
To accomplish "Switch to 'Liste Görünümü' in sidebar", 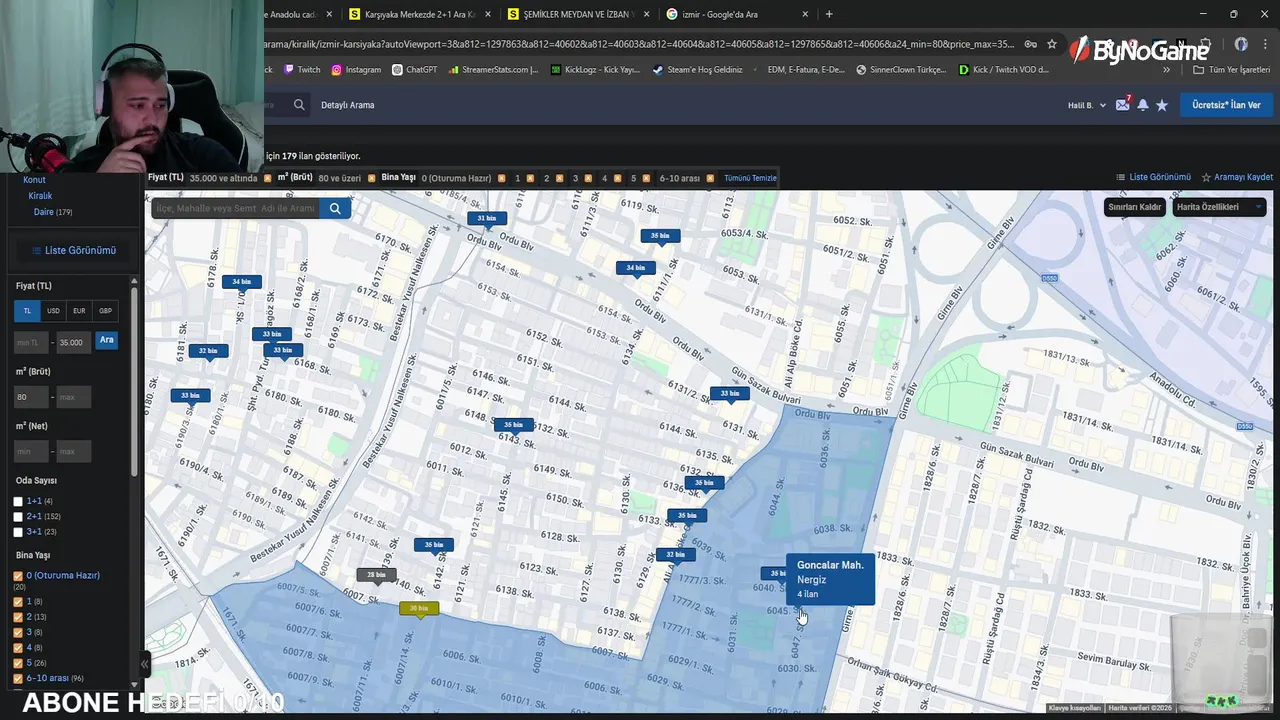I will (x=73, y=250).
